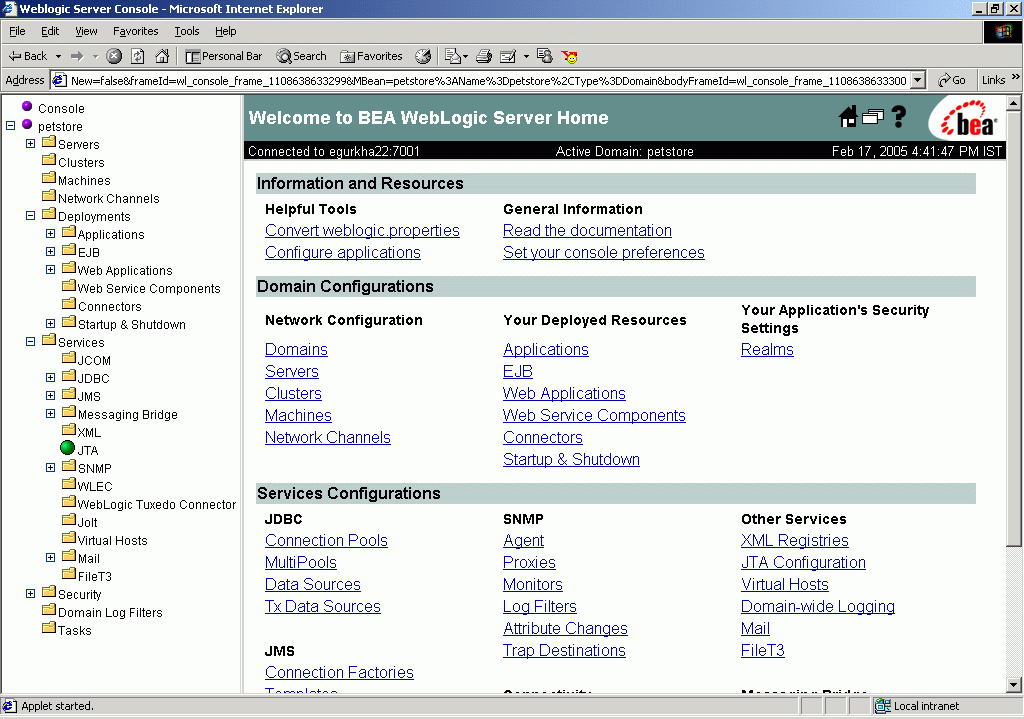Select Virtual Hosts in the navigation tree
The width and height of the screenshot is (1024, 719).
(x=112, y=541)
